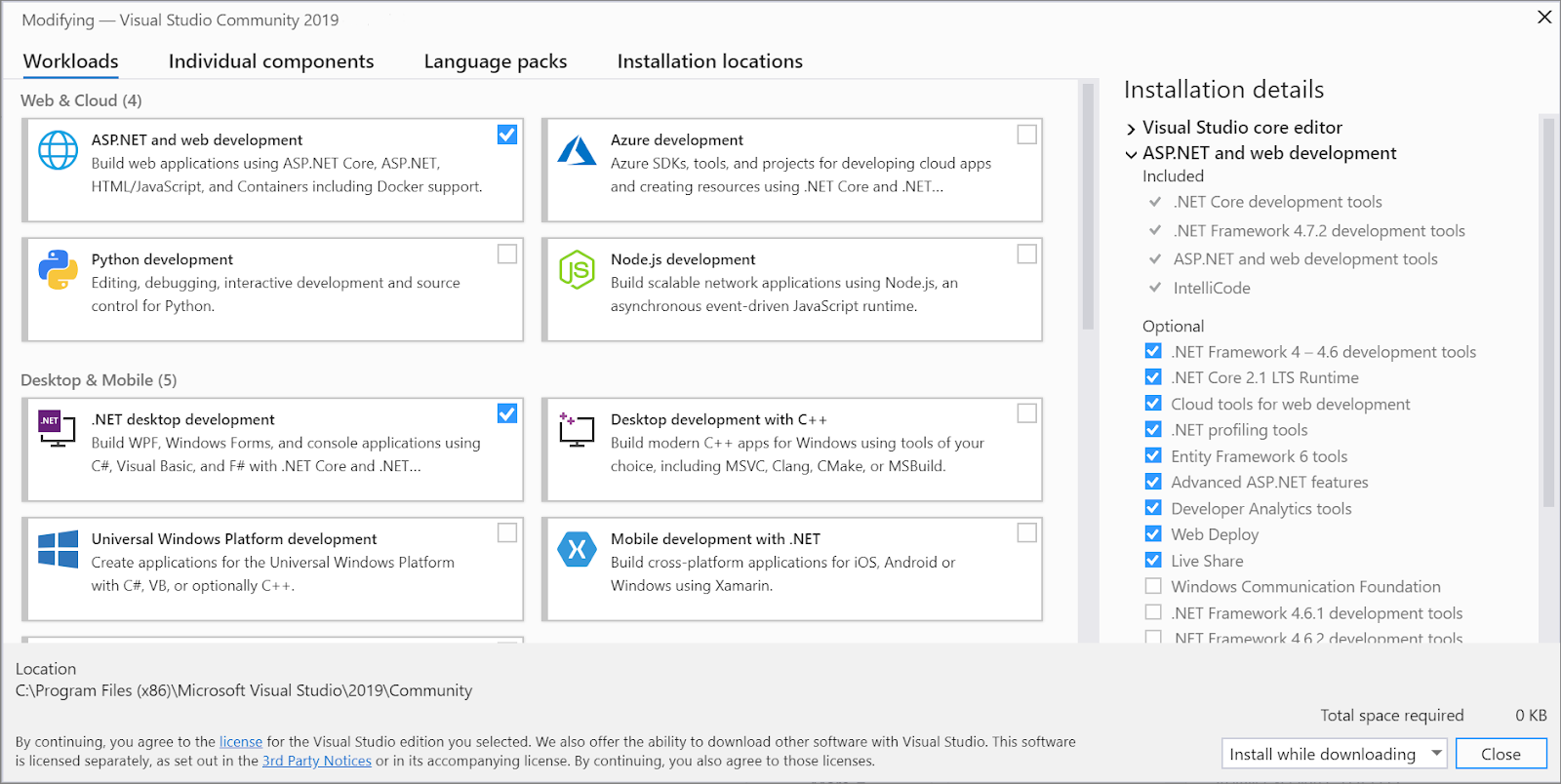Image resolution: width=1561 pixels, height=784 pixels.
Task: Check Windows Communication Foundation optional component
Action: (x=1153, y=586)
